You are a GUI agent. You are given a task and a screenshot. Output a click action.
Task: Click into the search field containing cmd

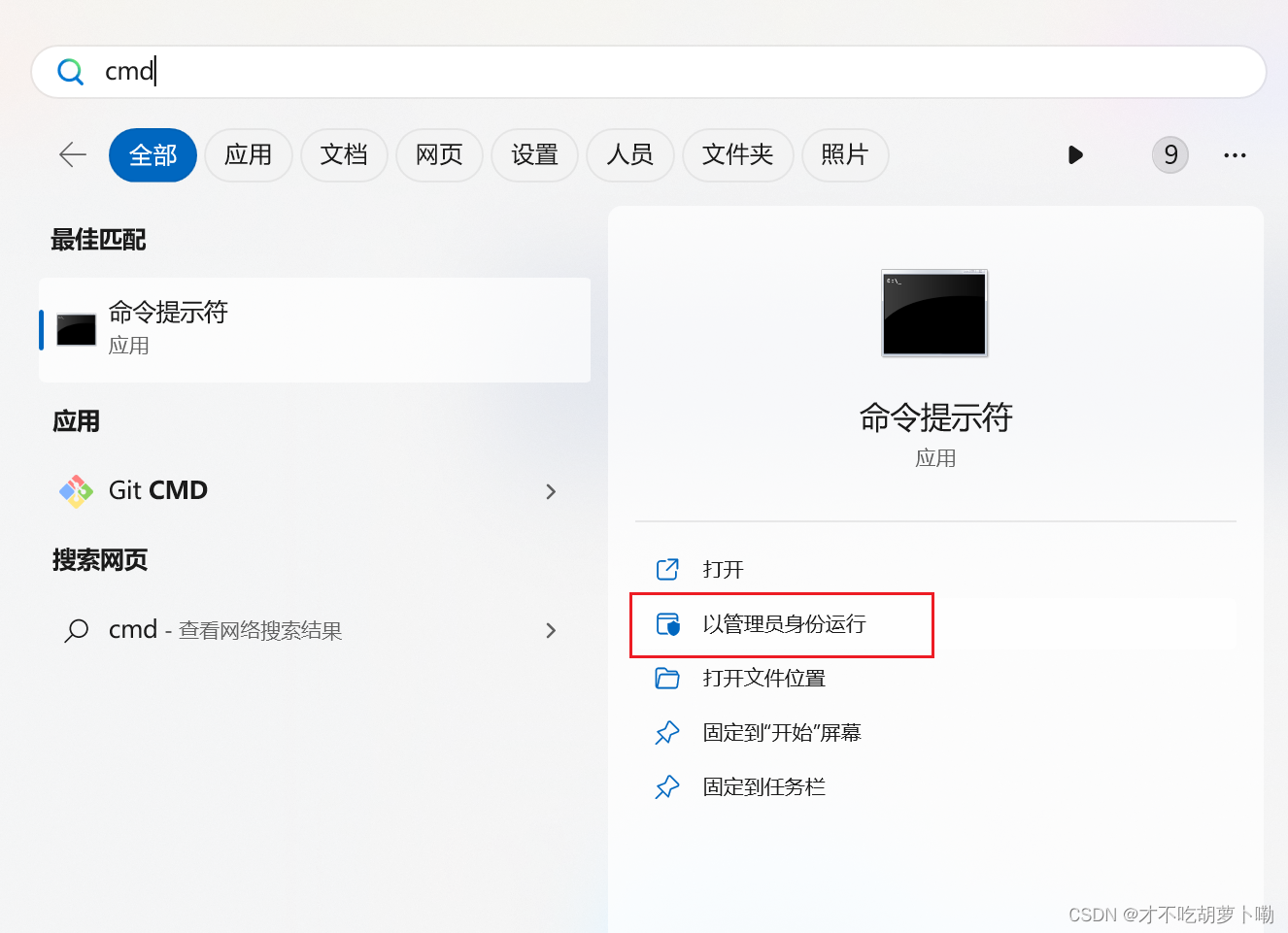(x=649, y=72)
